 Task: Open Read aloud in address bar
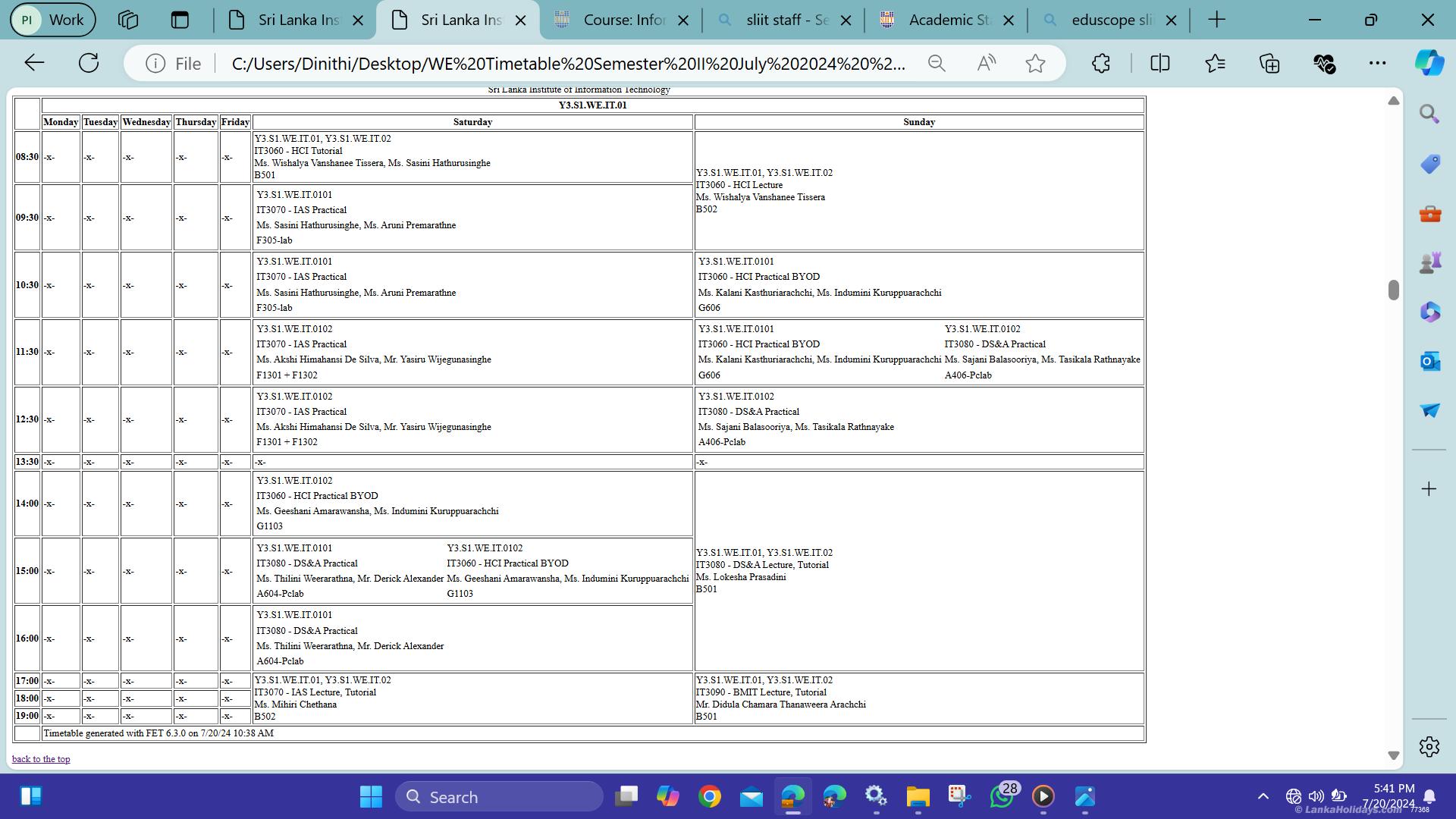click(986, 64)
